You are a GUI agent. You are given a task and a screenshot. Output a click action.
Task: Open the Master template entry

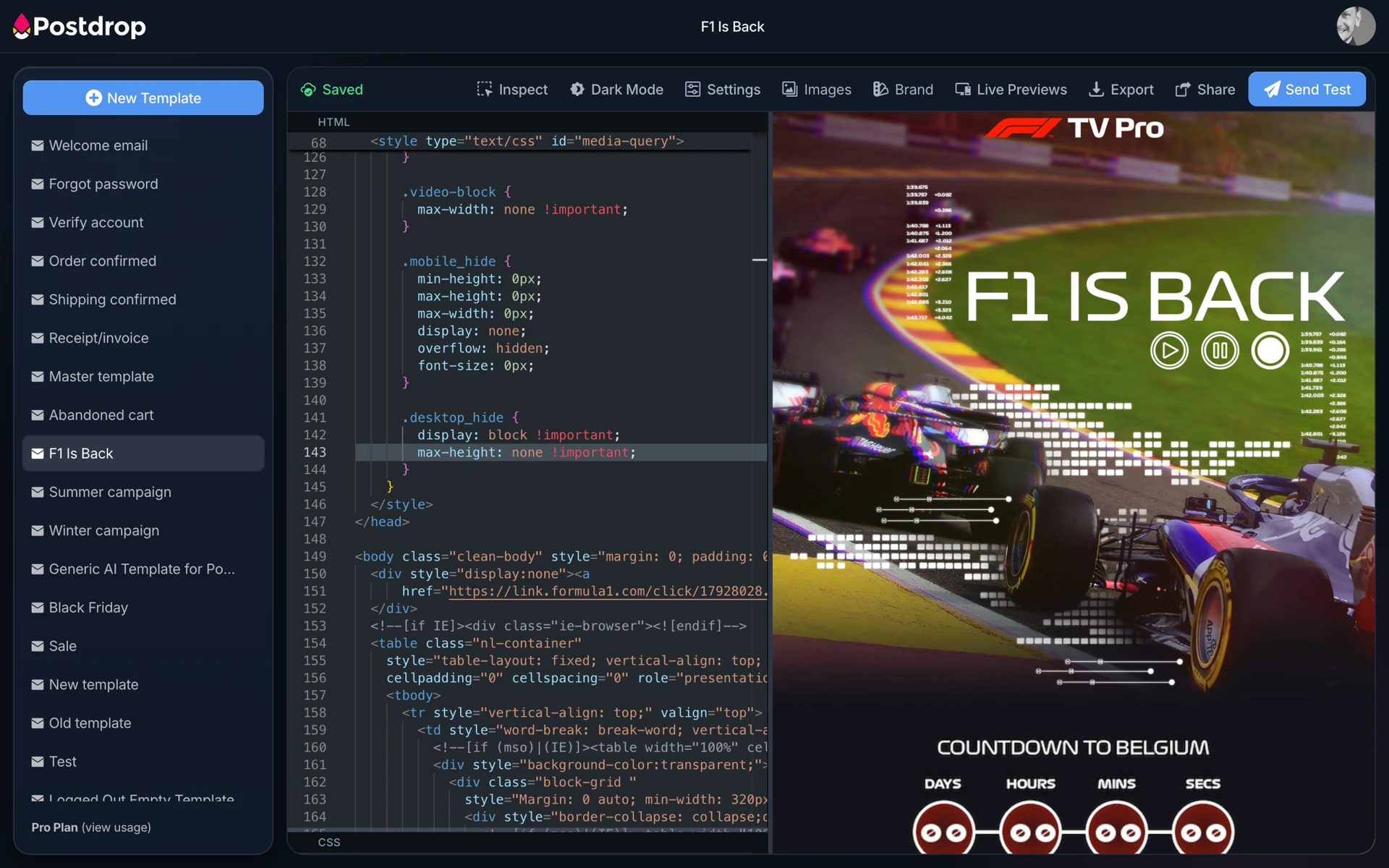(143, 377)
